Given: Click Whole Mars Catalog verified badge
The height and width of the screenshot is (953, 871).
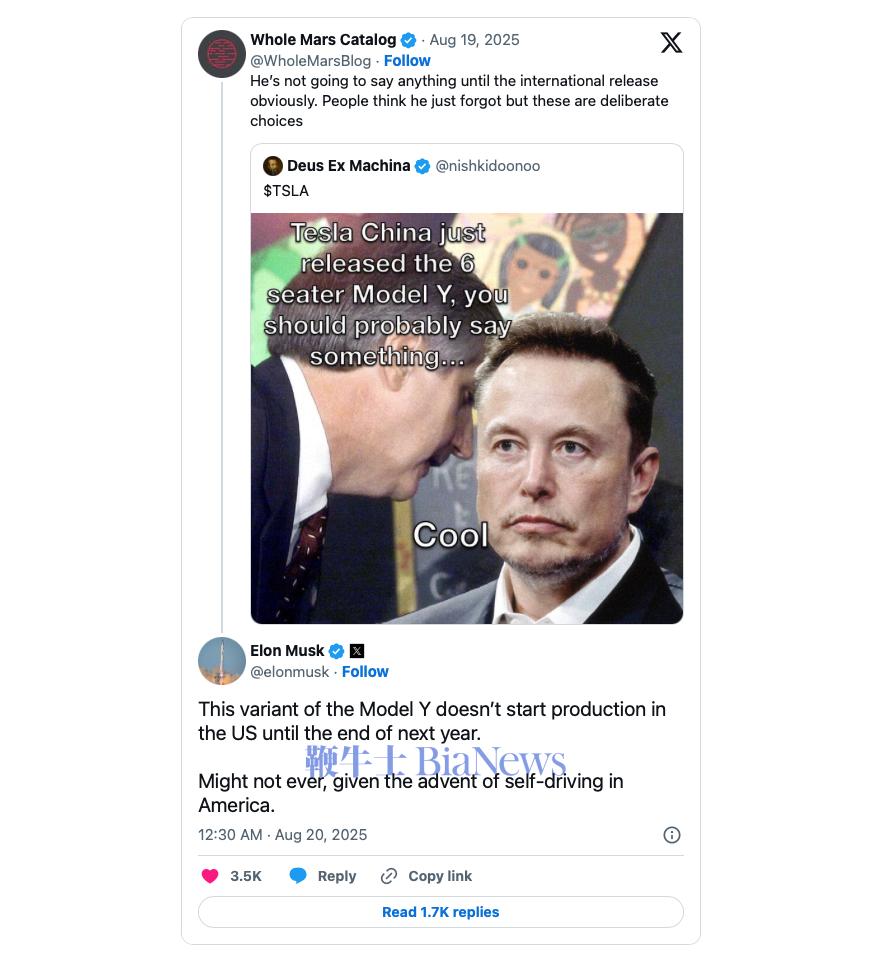Looking at the screenshot, I should point(408,41).
